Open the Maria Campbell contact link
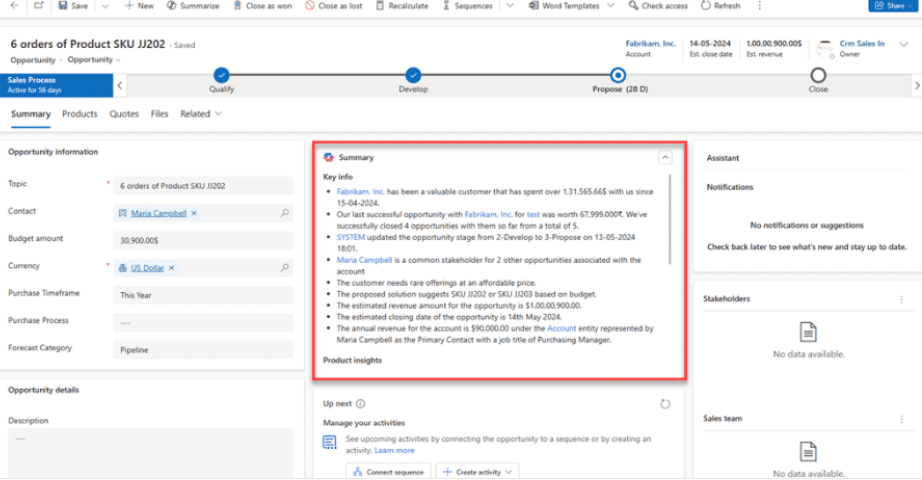 (x=158, y=213)
